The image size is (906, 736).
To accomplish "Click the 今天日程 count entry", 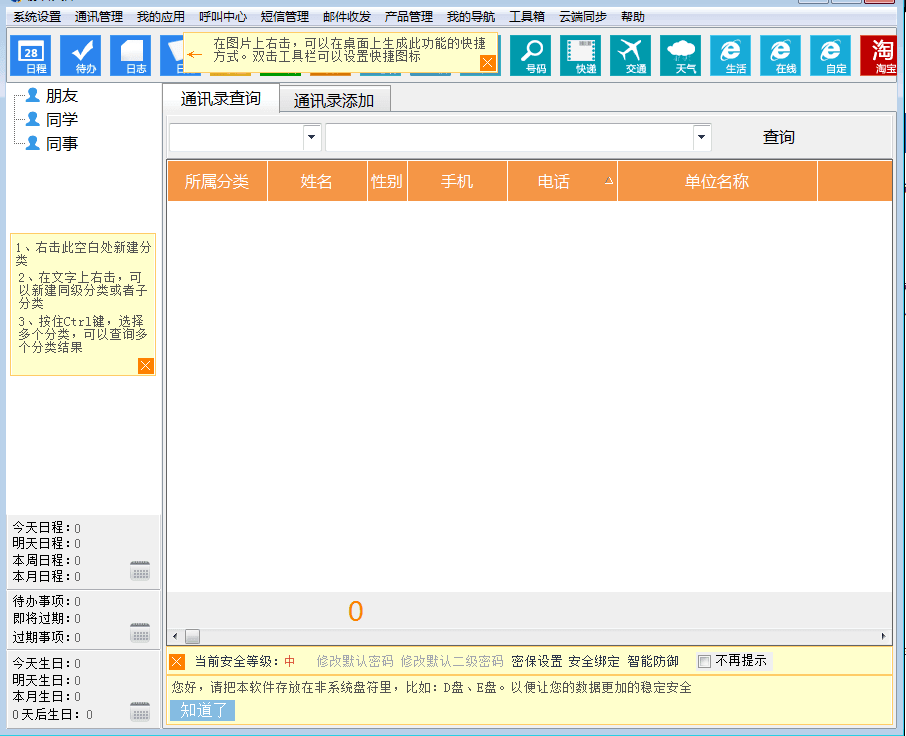I will coord(47,527).
